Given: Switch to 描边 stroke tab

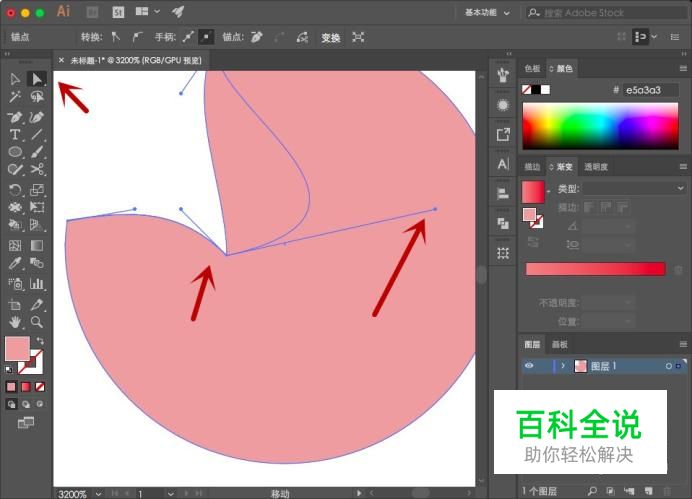Looking at the screenshot, I should pyautogui.click(x=532, y=167).
